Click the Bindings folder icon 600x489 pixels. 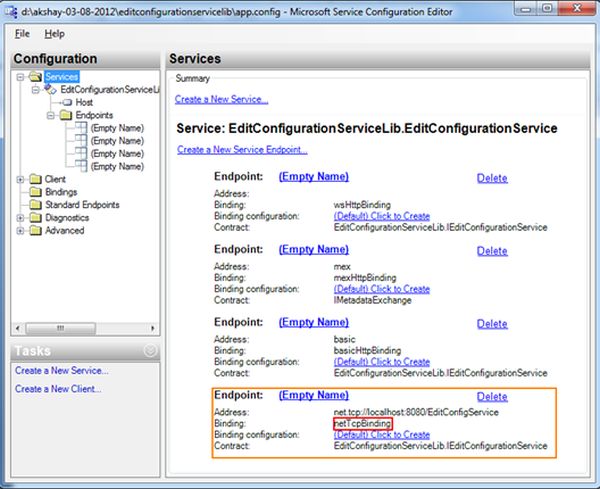(35, 192)
